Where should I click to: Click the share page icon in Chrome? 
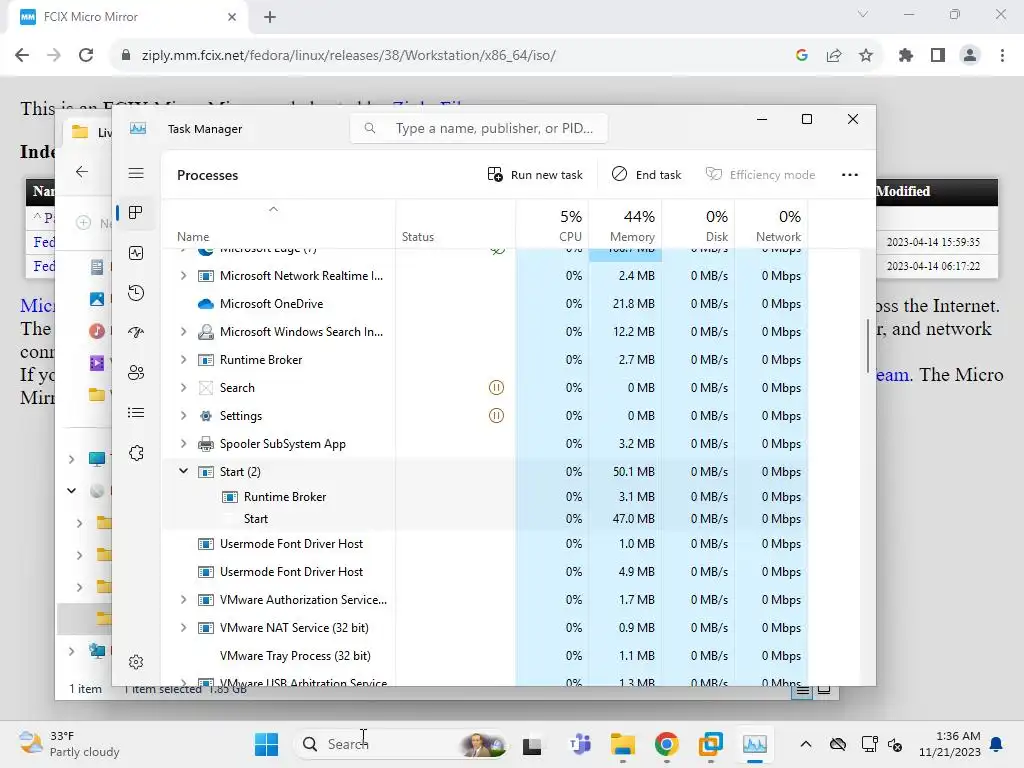tap(834, 56)
